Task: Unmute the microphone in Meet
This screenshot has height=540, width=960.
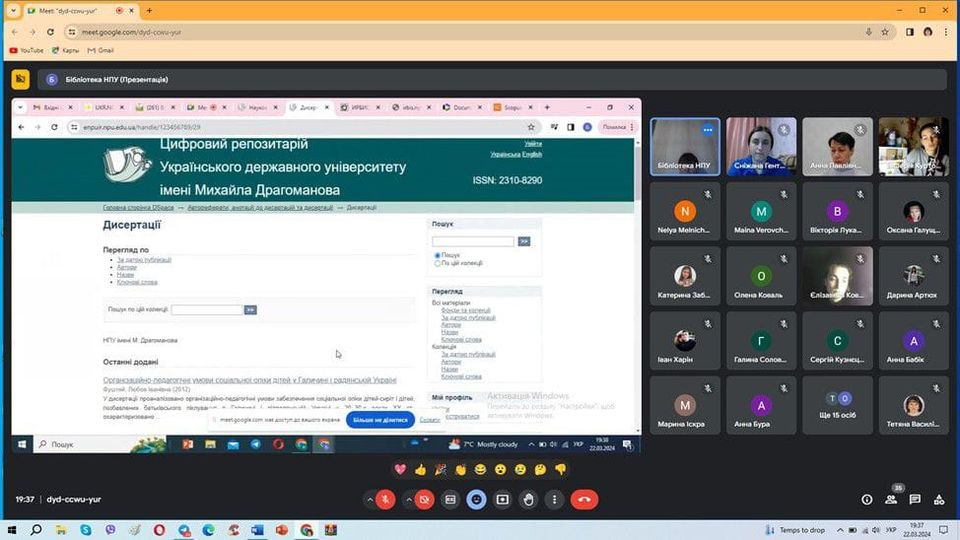Action: point(385,500)
